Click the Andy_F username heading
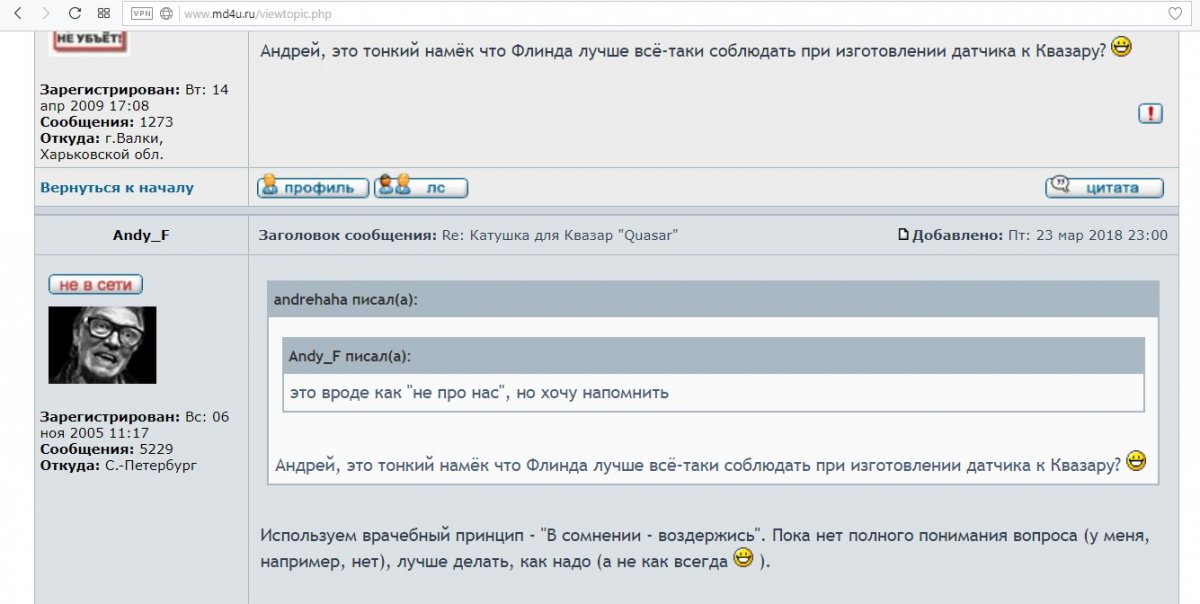 [x=141, y=235]
